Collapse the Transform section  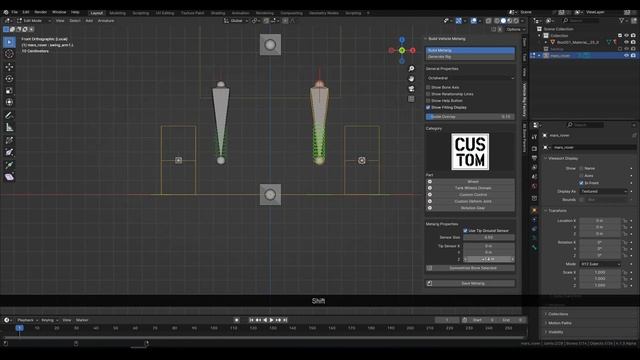(555, 211)
